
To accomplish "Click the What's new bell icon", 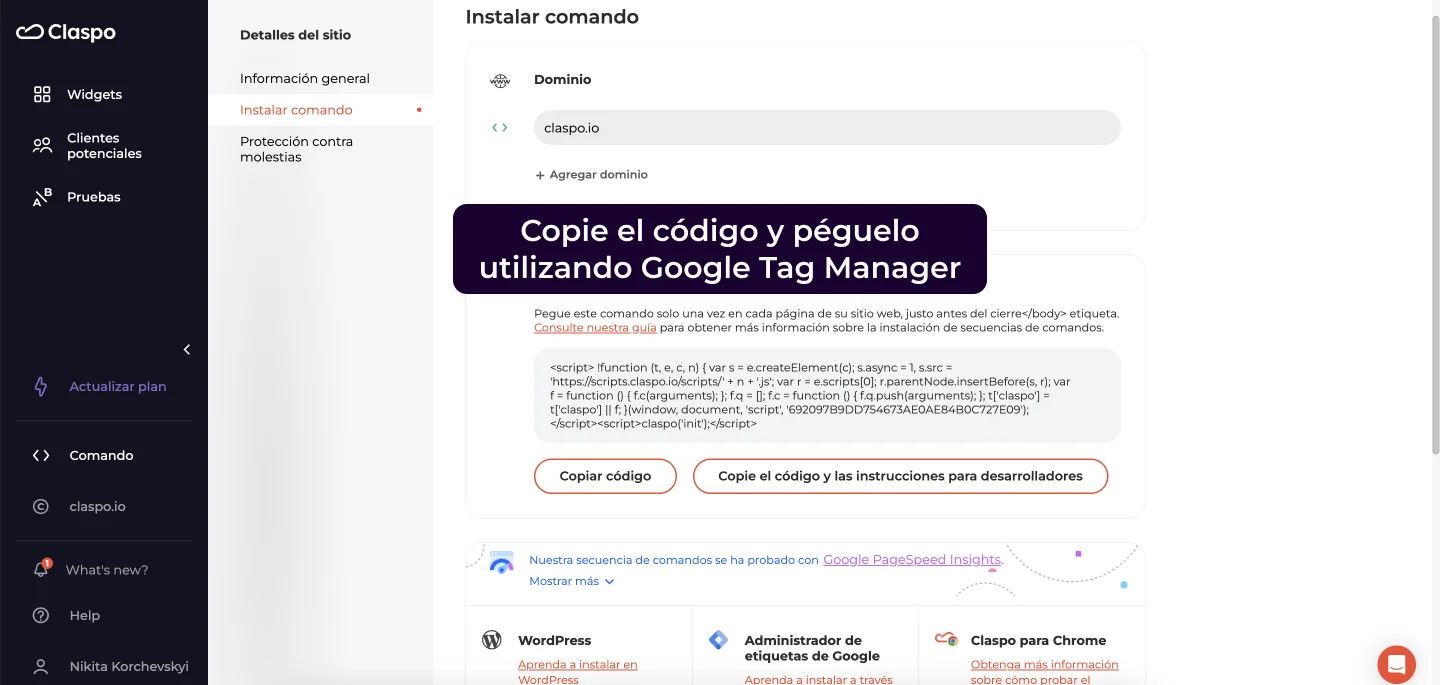I will [x=41, y=569].
